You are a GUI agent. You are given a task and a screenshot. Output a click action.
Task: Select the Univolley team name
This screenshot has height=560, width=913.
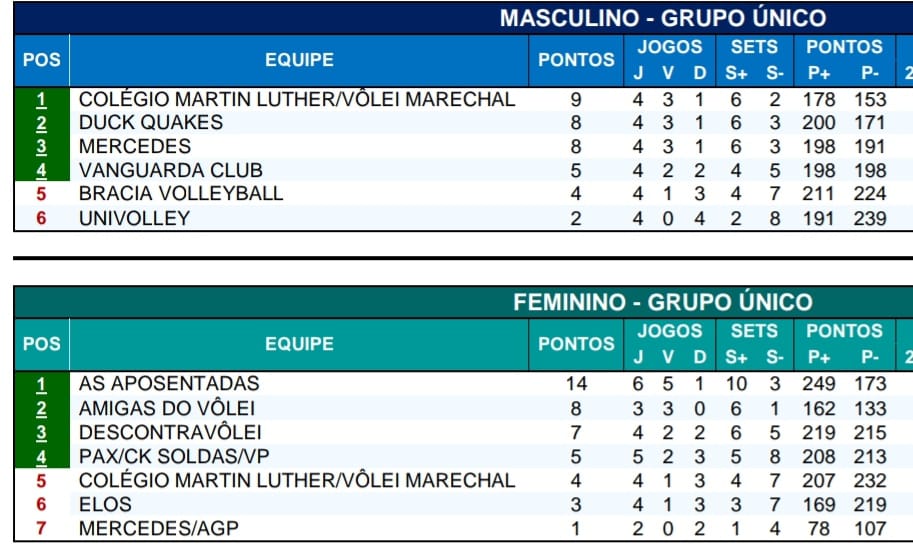pos(134,218)
